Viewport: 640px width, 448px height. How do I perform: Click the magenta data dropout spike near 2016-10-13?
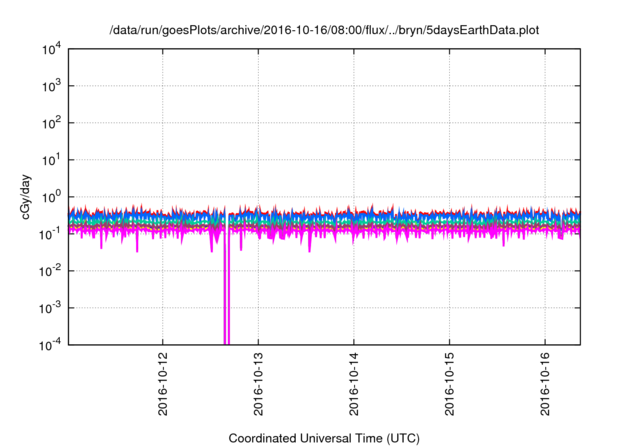point(227,286)
